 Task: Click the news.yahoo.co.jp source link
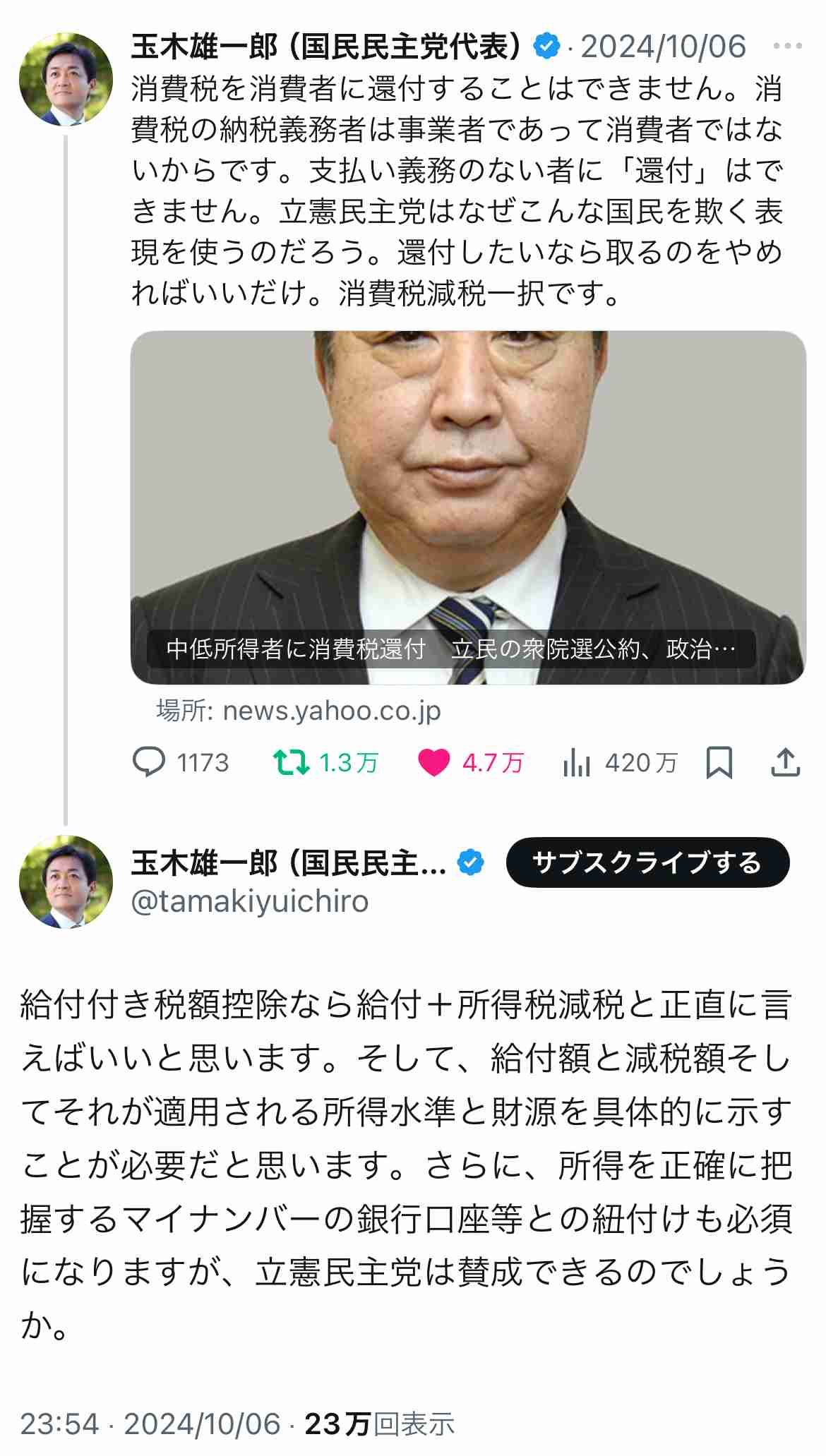(x=299, y=711)
